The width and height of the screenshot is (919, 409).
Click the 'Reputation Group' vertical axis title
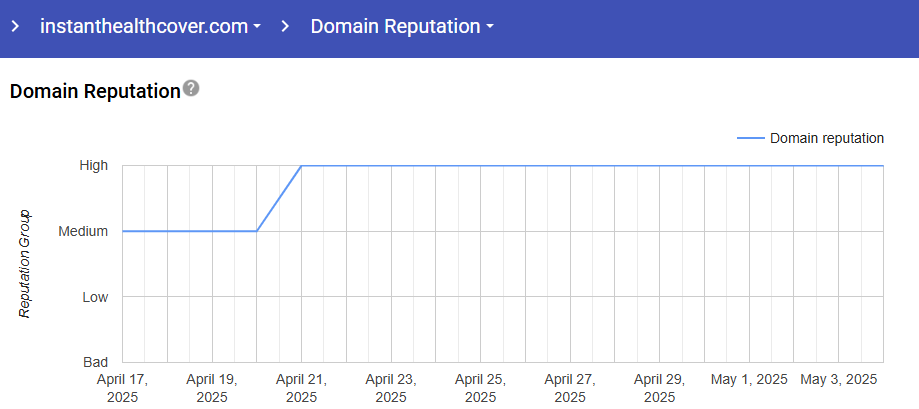(26, 264)
